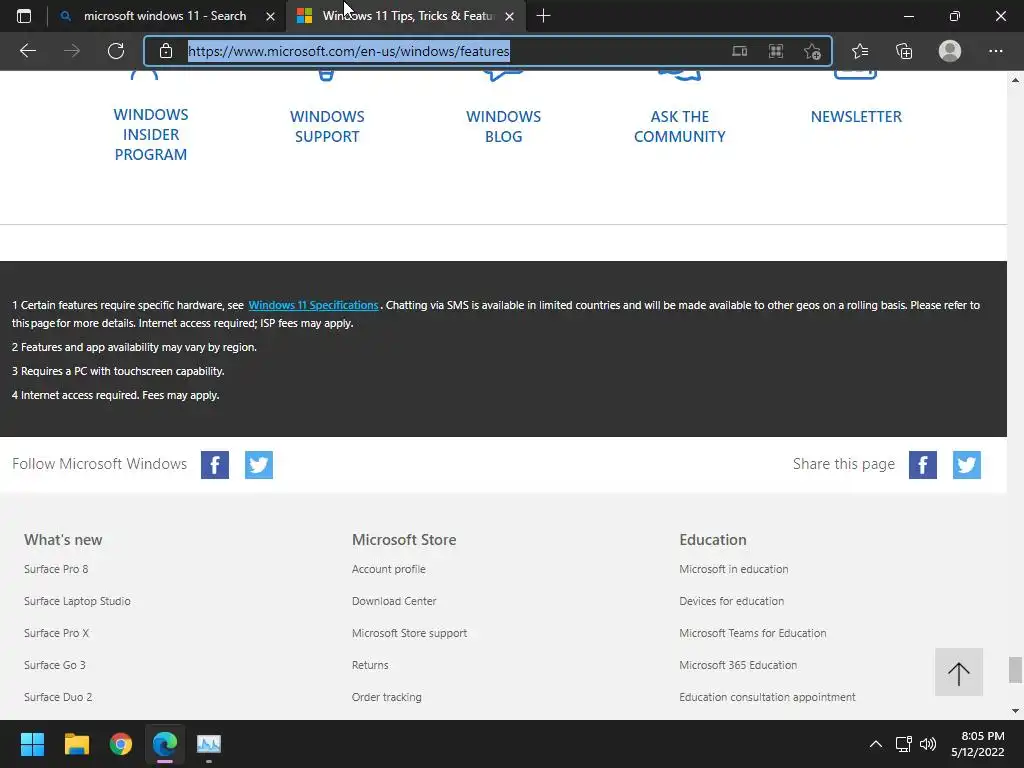
Task: Click the QR code / apps icon in address bar
Action: [x=776, y=51]
